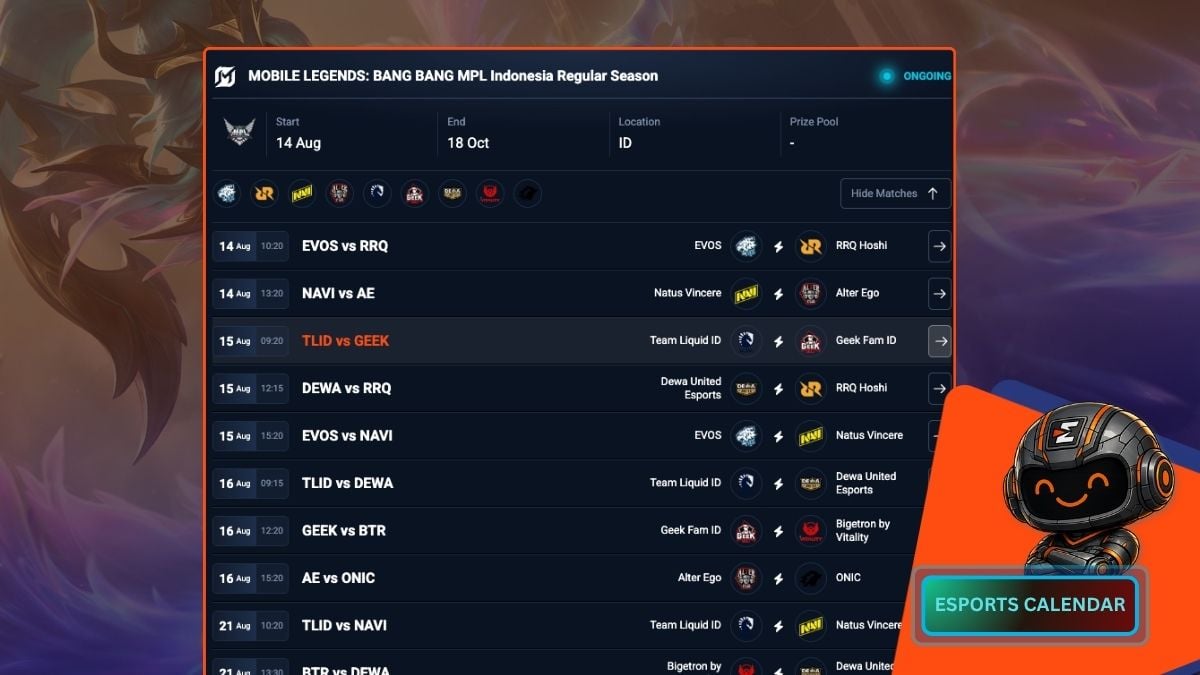The image size is (1200, 675).
Task: Open the AE vs ONIC match title
Action: click(338, 578)
